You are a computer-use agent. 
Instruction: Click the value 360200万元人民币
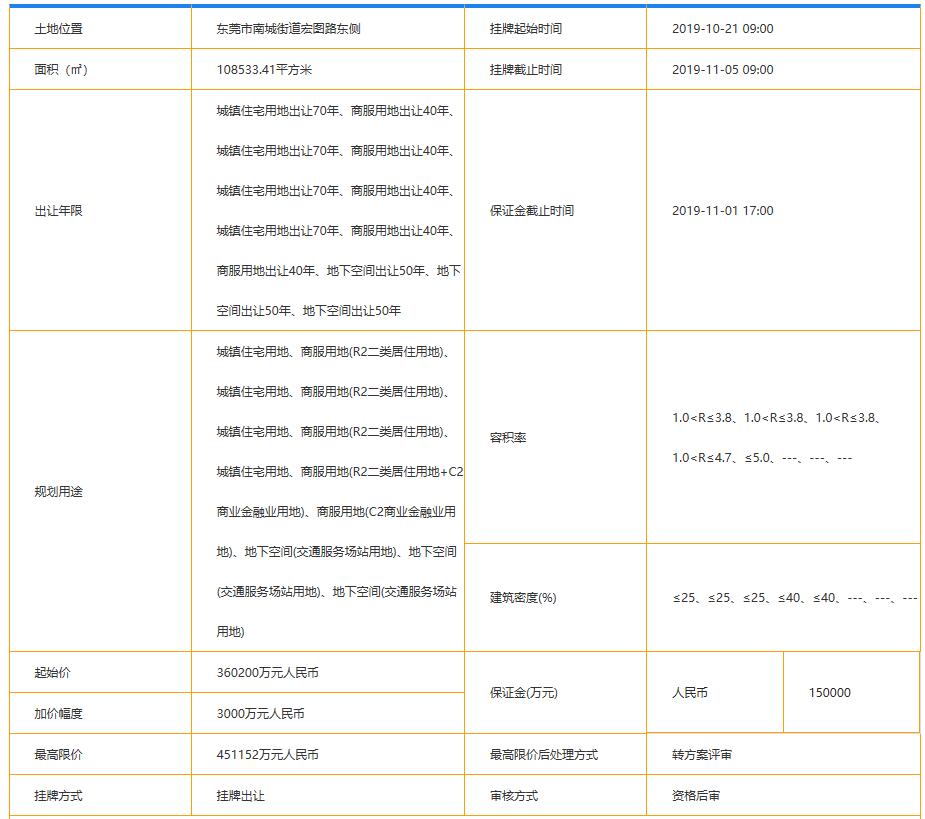pos(267,672)
